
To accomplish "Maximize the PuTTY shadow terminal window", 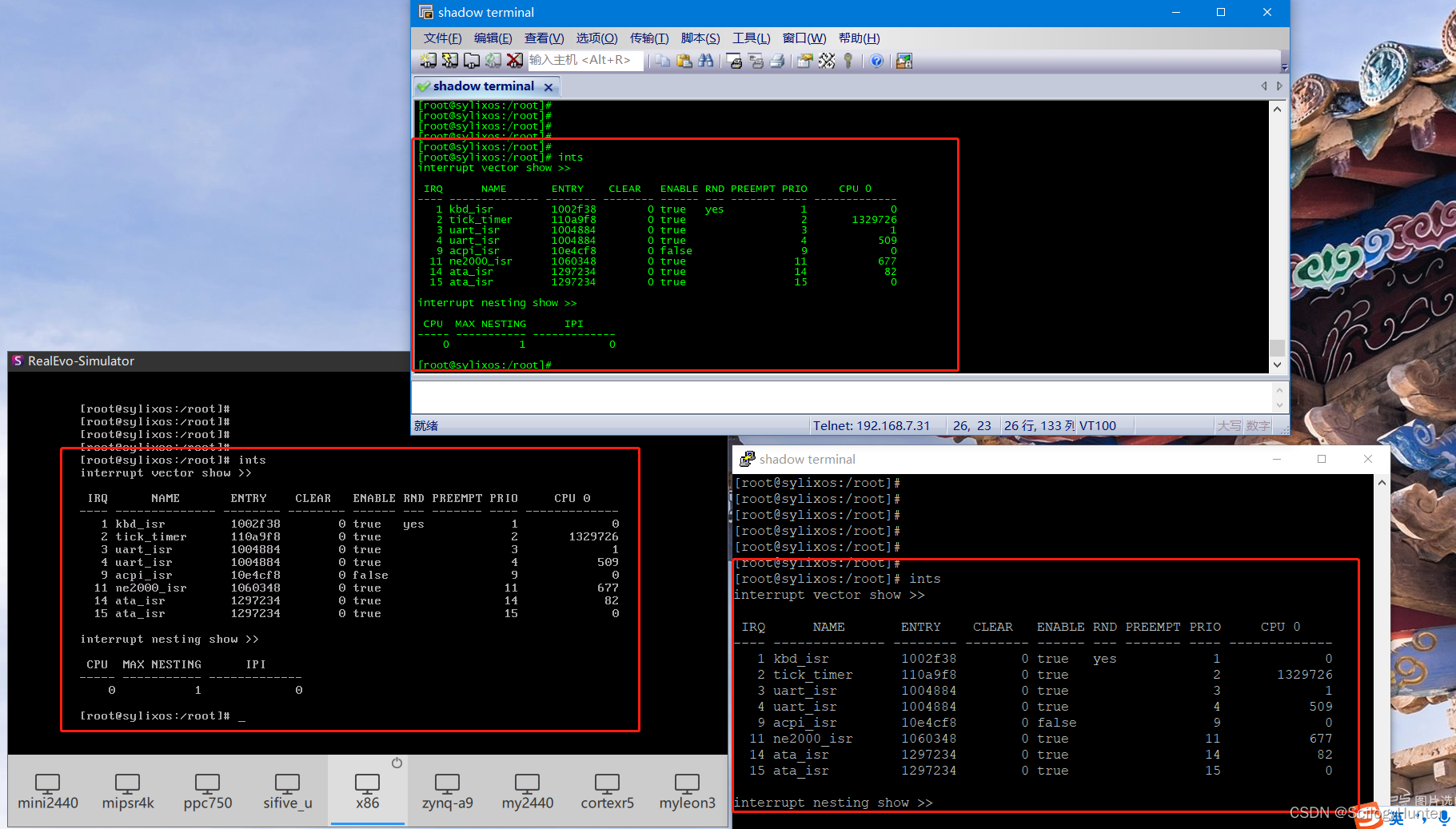I will click(x=1322, y=459).
